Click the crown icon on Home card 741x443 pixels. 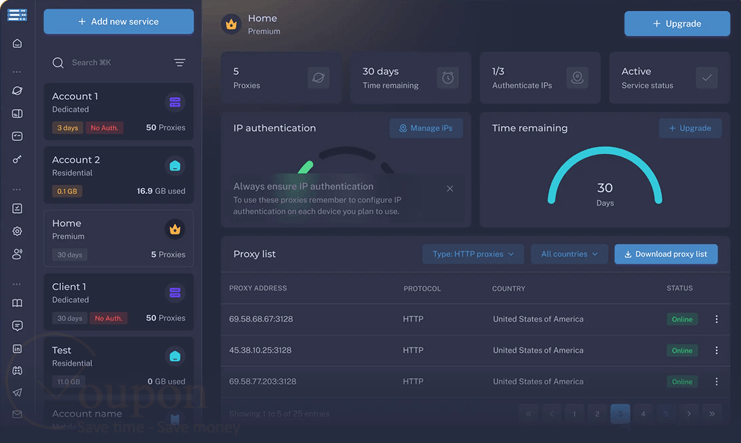point(175,229)
